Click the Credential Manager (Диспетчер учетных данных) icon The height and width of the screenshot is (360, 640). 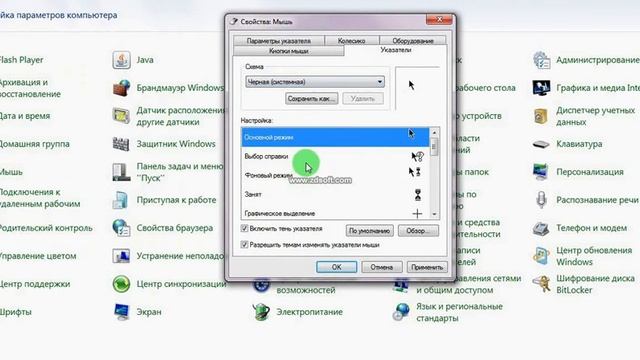coord(541,116)
